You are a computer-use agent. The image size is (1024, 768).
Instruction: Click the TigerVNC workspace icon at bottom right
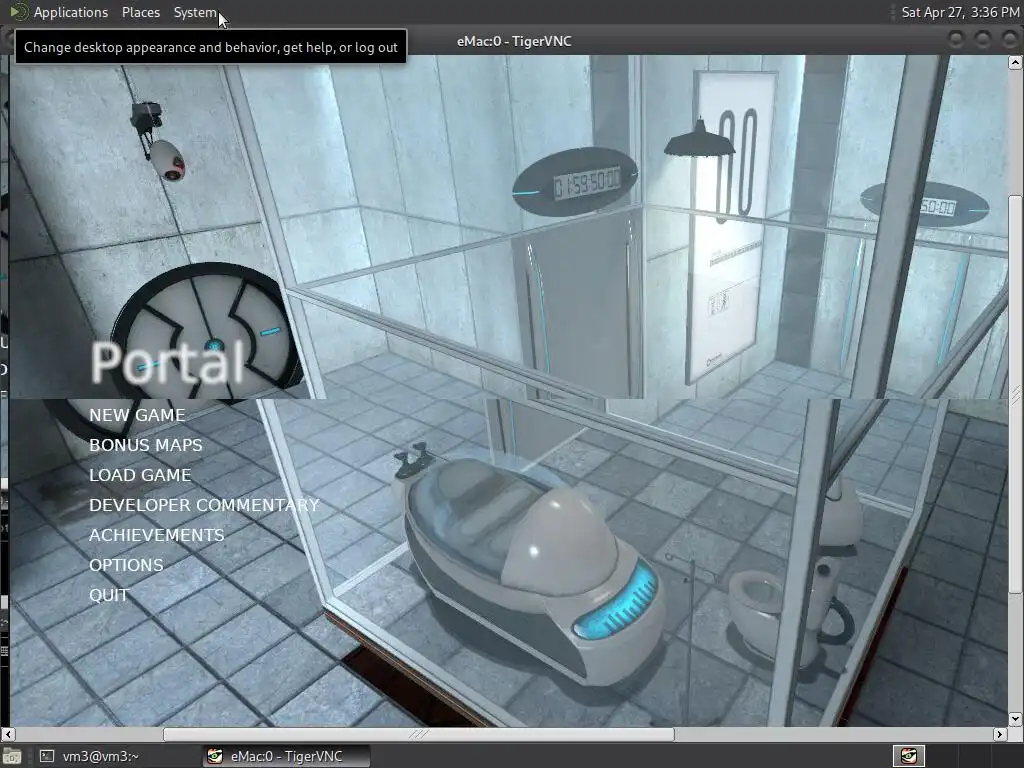908,756
